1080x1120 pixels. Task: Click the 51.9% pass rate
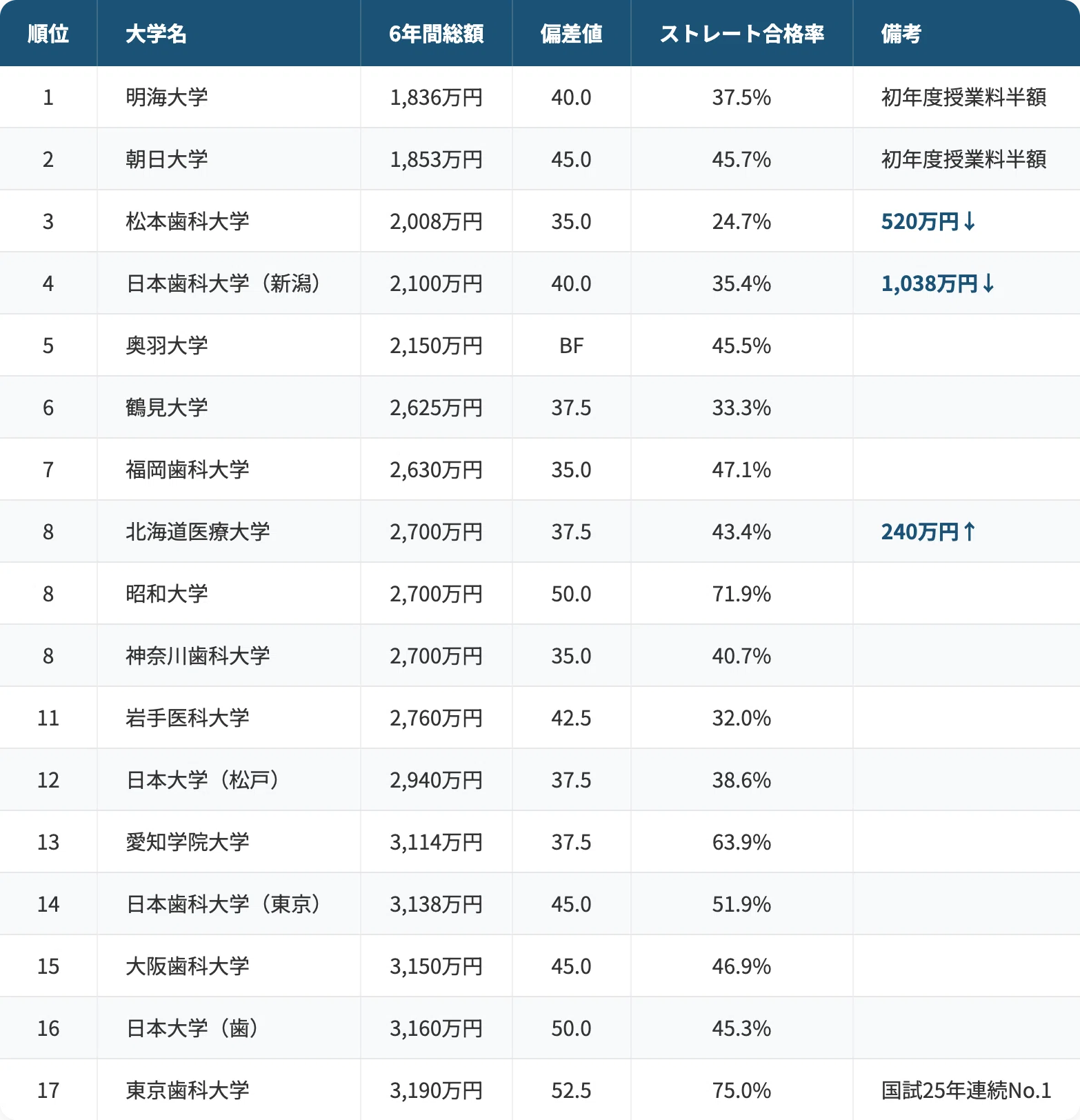point(742,904)
